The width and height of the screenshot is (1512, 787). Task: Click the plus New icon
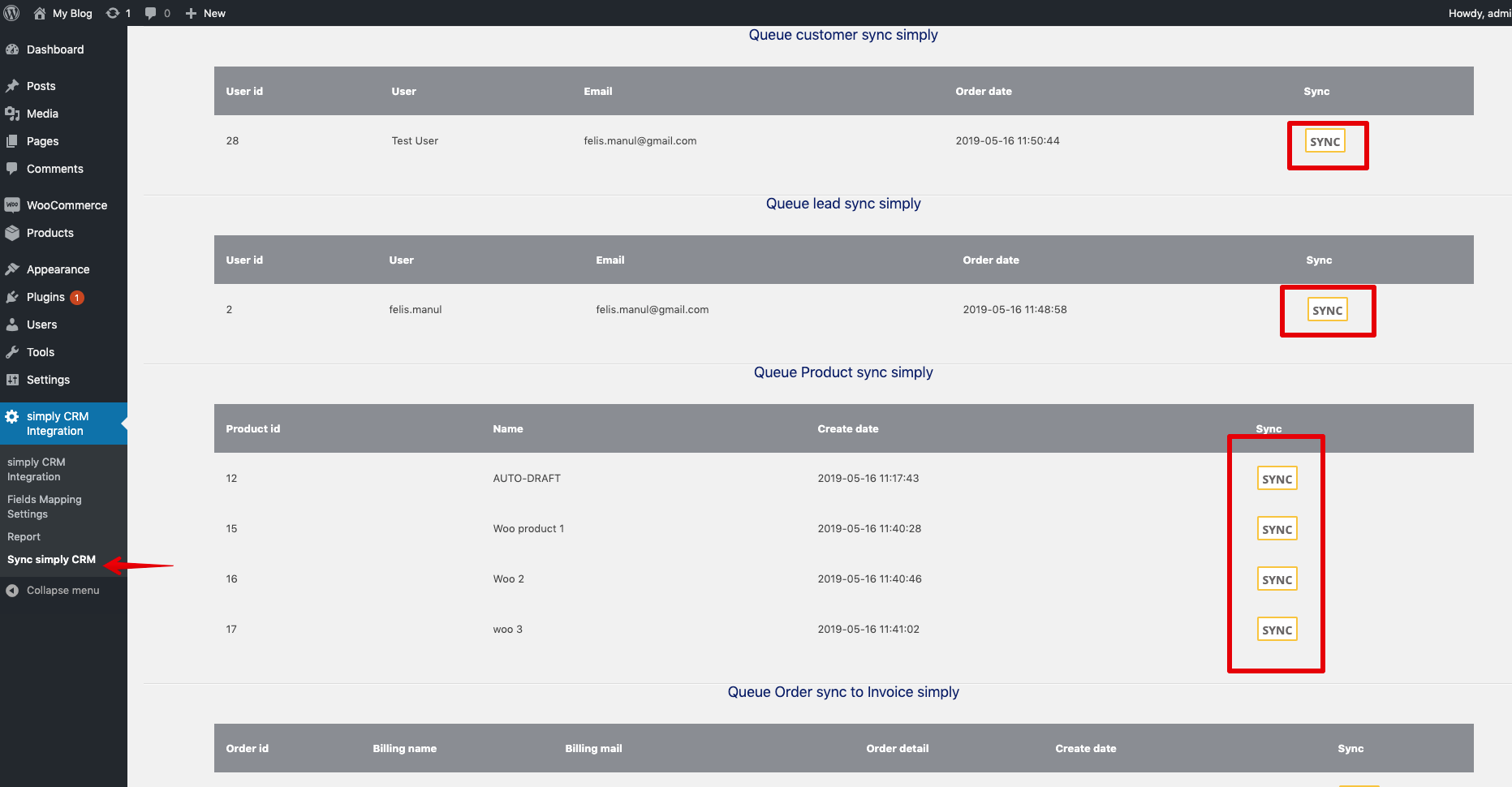tap(192, 13)
